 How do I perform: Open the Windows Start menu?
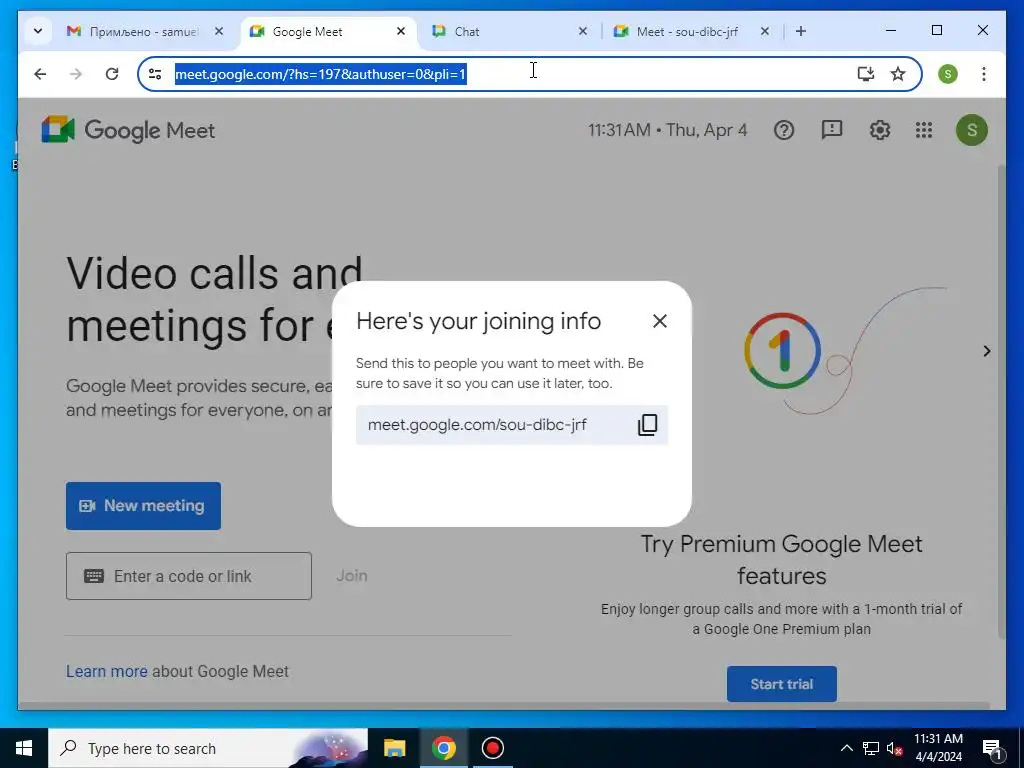pos(24,748)
